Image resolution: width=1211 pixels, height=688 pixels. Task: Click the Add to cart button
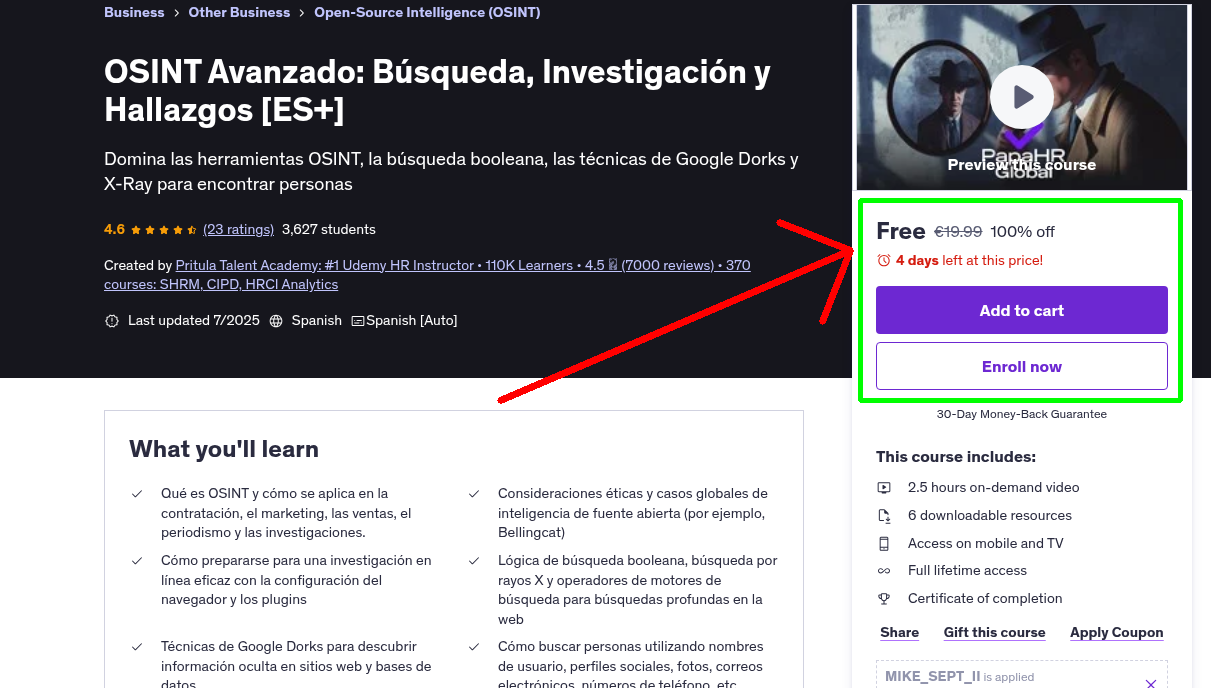[x=1021, y=310]
